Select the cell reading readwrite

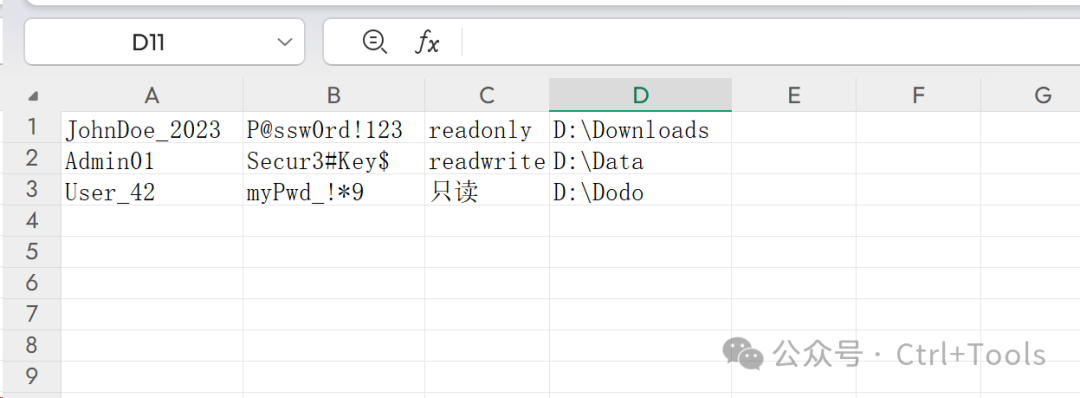pyautogui.click(x=487, y=158)
